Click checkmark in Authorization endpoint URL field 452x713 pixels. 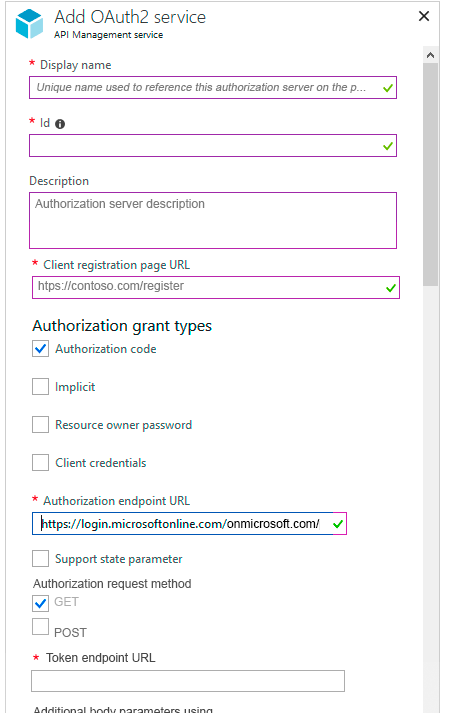[x=338, y=524]
